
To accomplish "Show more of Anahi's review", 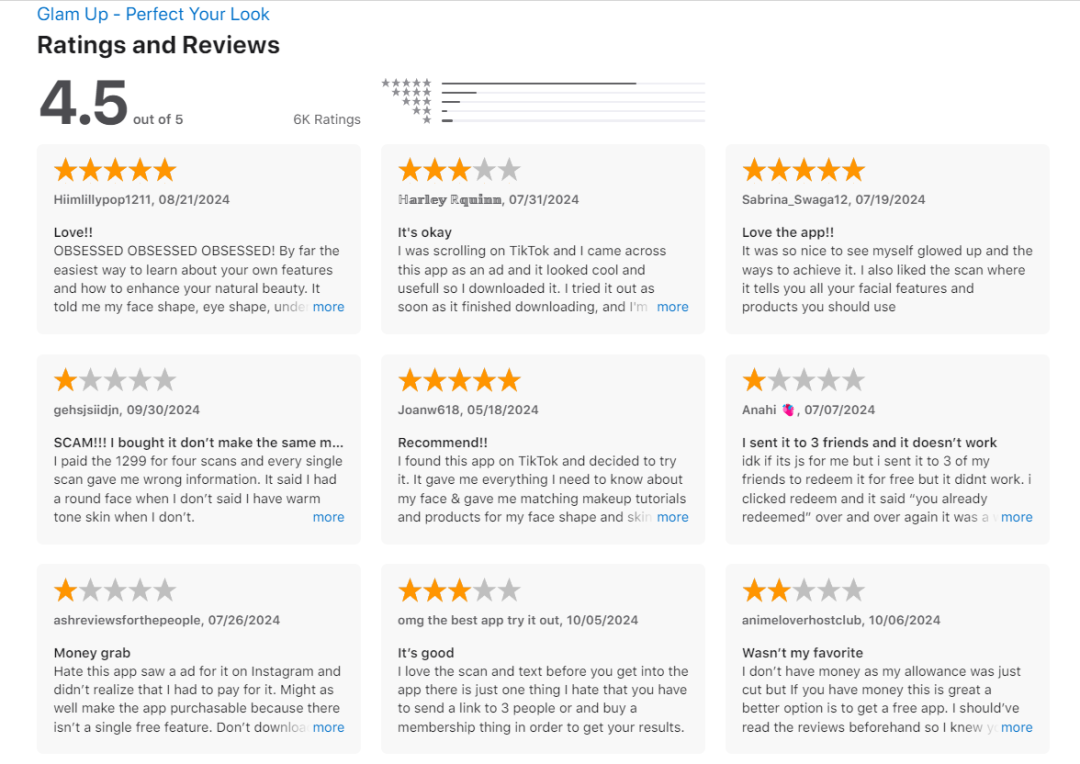I will (1016, 517).
